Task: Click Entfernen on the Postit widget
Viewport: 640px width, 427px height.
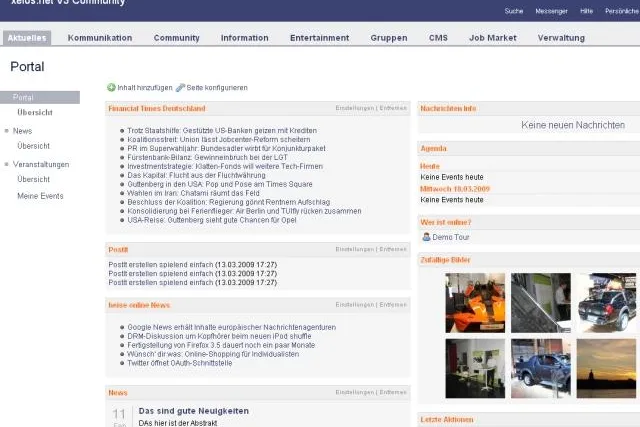Action: click(x=393, y=249)
